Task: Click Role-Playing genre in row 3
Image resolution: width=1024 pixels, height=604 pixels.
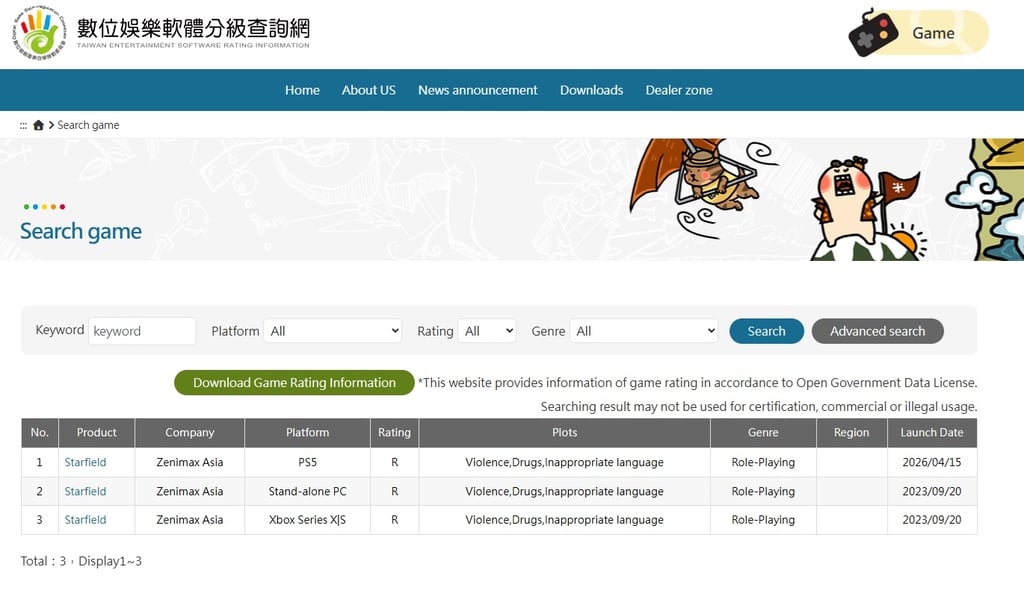Action: coord(763,520)
